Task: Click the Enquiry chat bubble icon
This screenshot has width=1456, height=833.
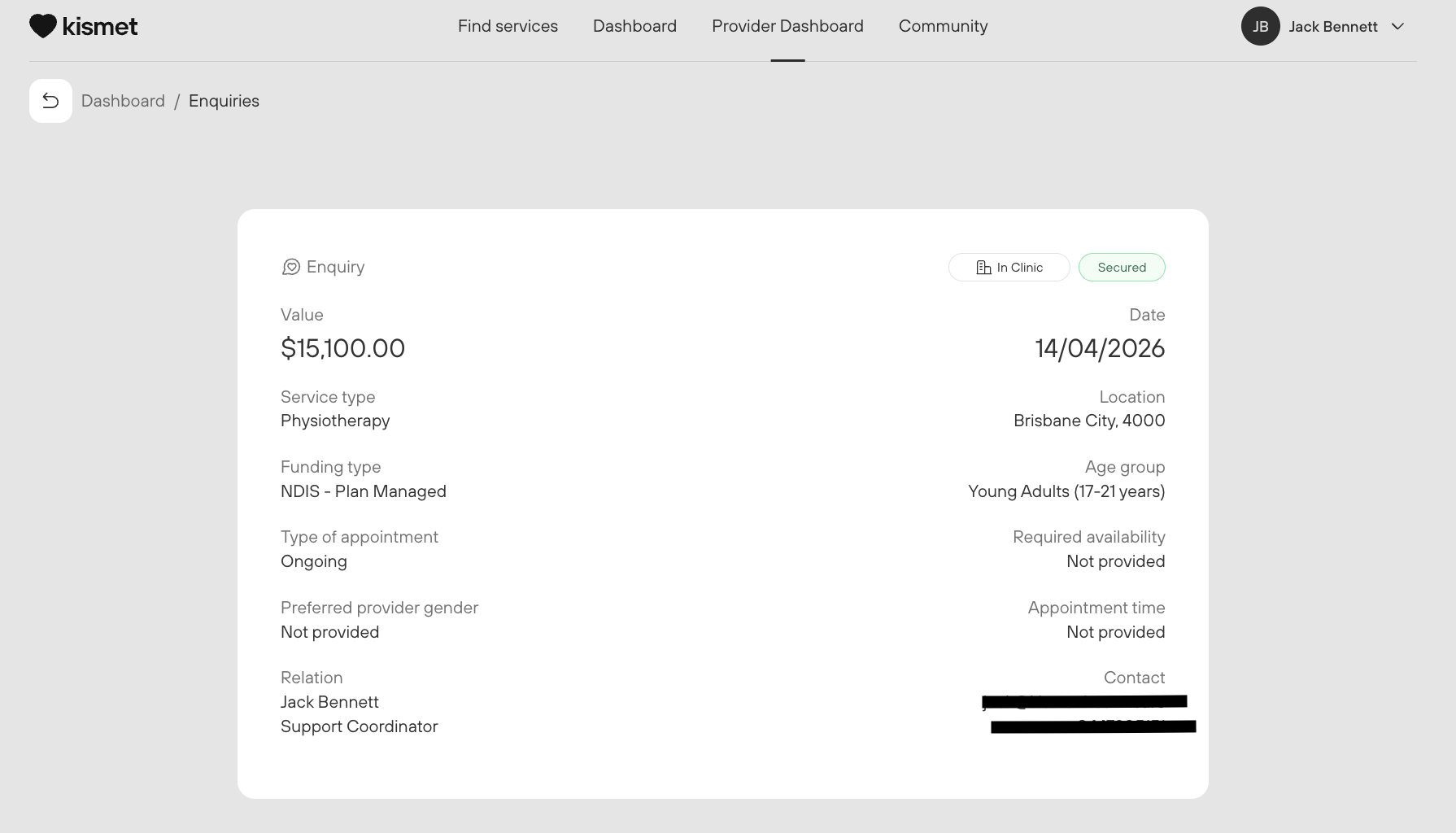Action: click(290, 267)
